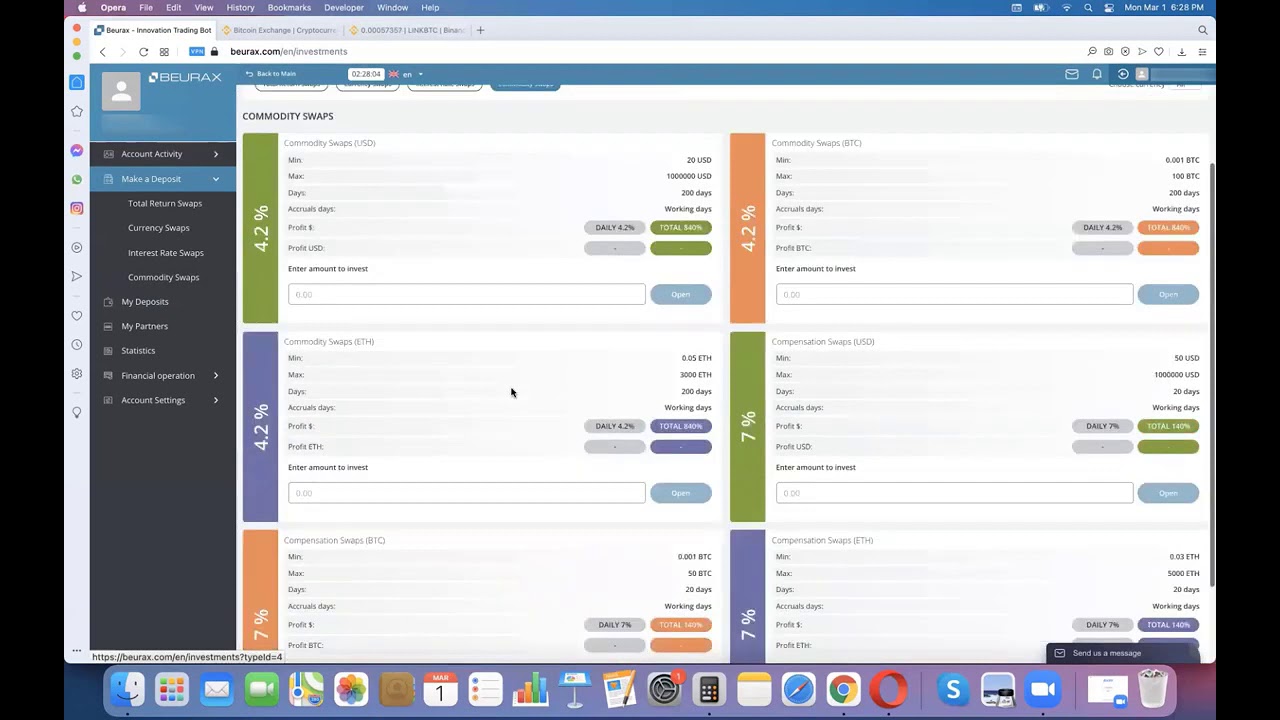
Task: Click DAILY 7% badge in Compensation Swaps (USD)
Action: tap(1102, 426)
